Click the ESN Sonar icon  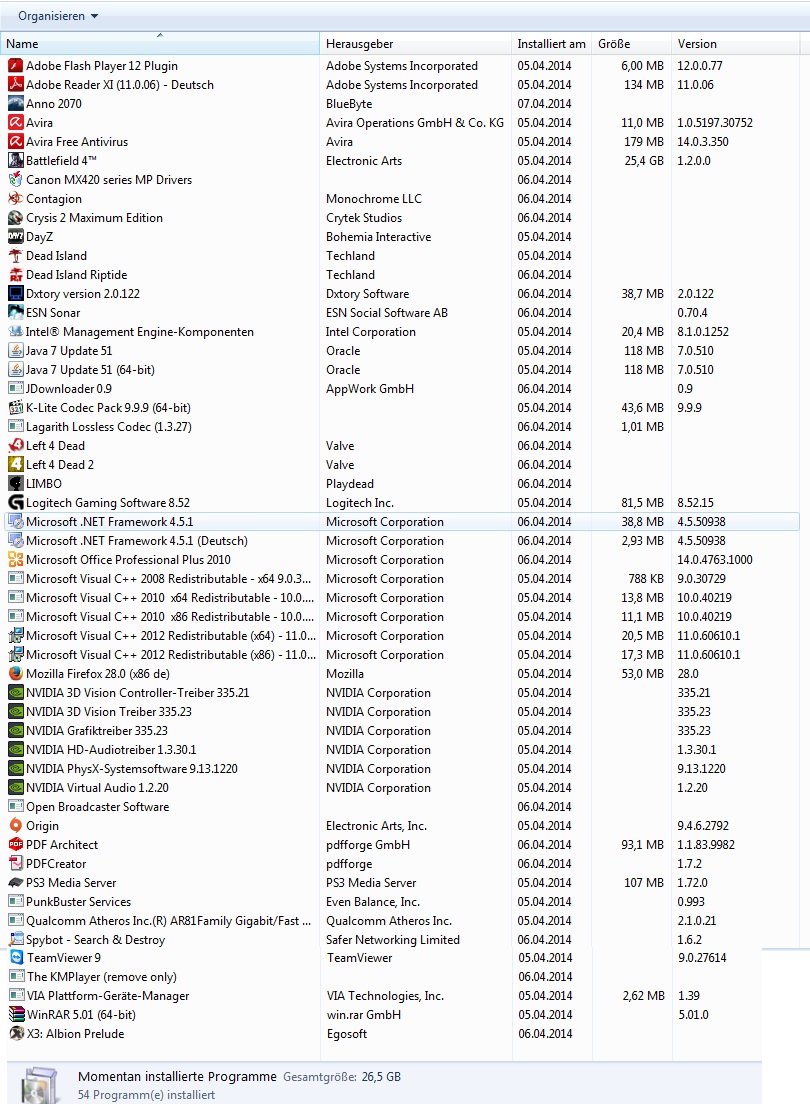(16, 313)
